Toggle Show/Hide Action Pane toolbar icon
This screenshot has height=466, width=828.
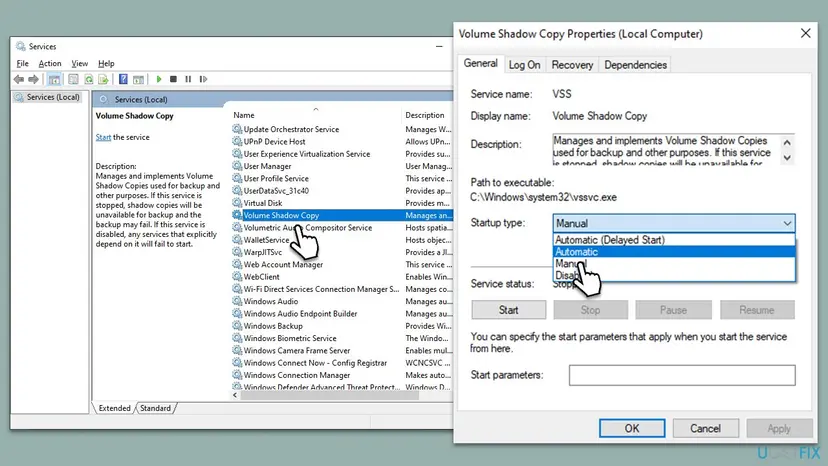pos(138,79)
